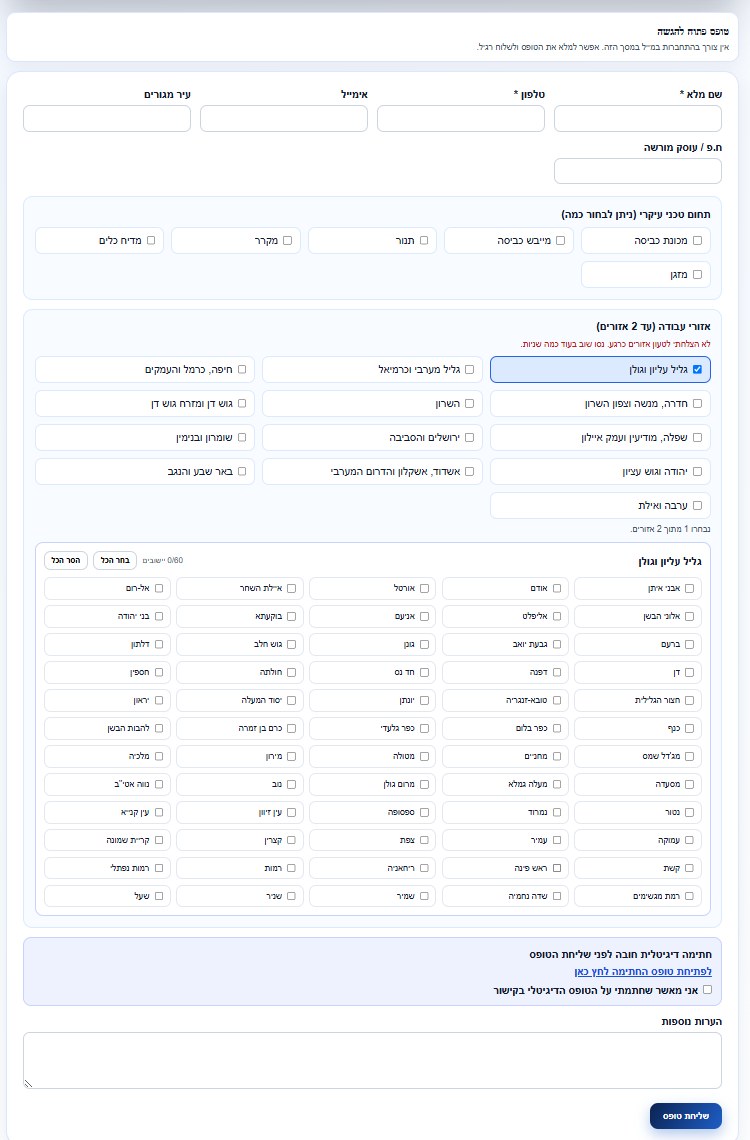Image resolution: width=750 pixels, height=1140 pixels.
Task: Check the ירושלים והסביבה region
Action: [x=469, y=438]
